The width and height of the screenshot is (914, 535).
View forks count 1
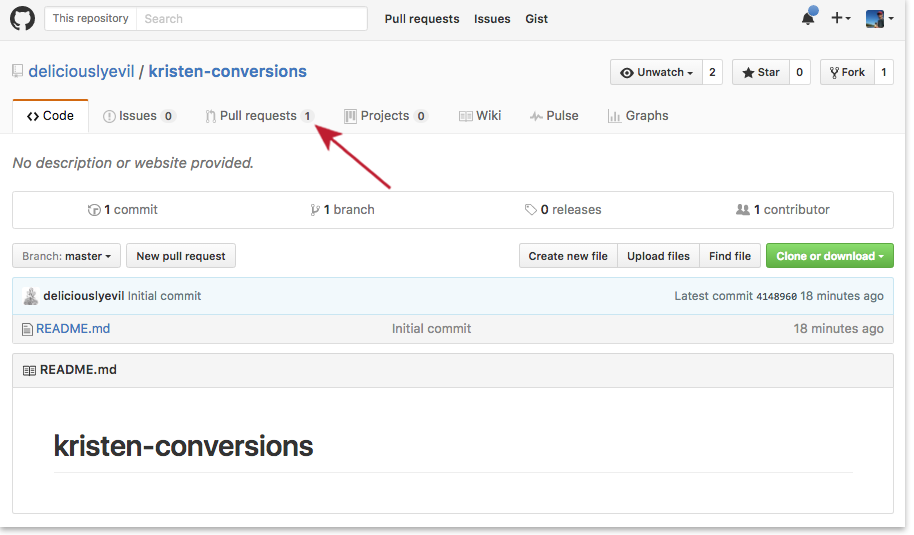click(884, 72)
